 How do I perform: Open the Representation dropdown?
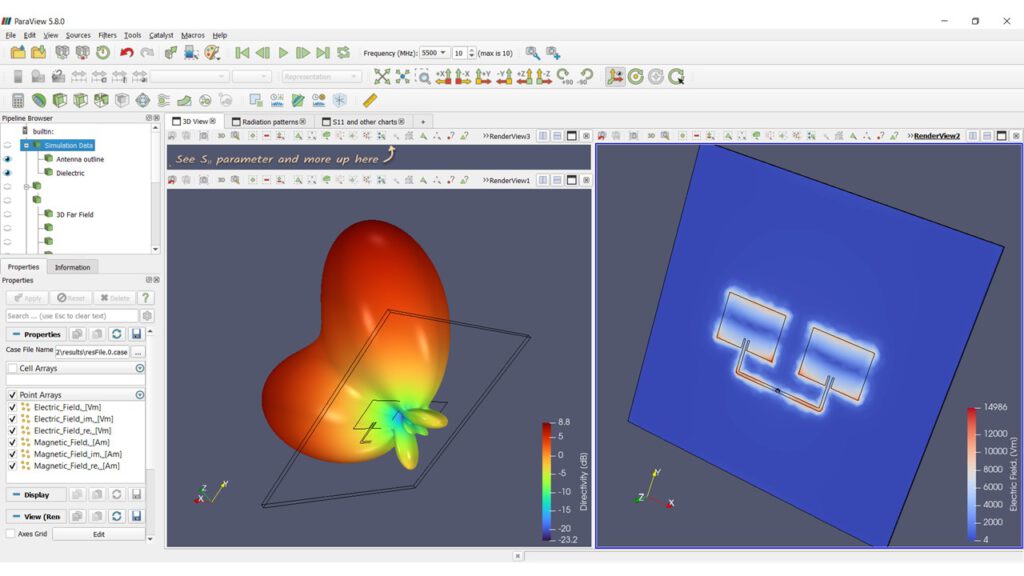[x=321, y=77]
